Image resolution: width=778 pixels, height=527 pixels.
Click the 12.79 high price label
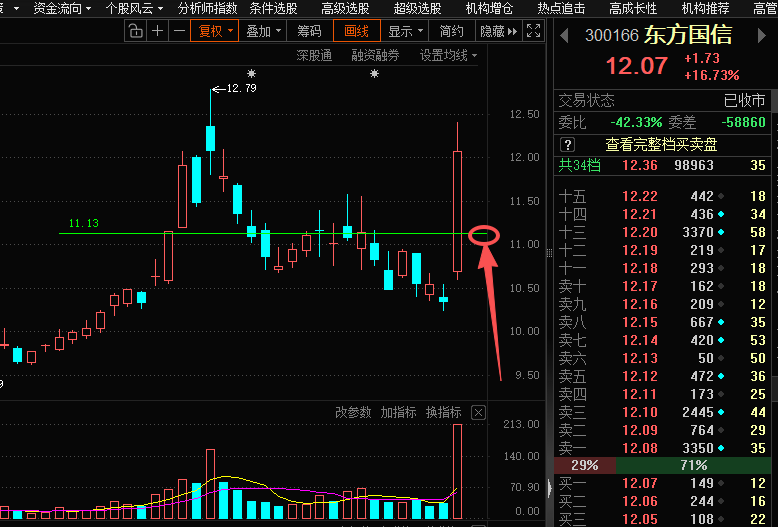[x=241, y=88]
